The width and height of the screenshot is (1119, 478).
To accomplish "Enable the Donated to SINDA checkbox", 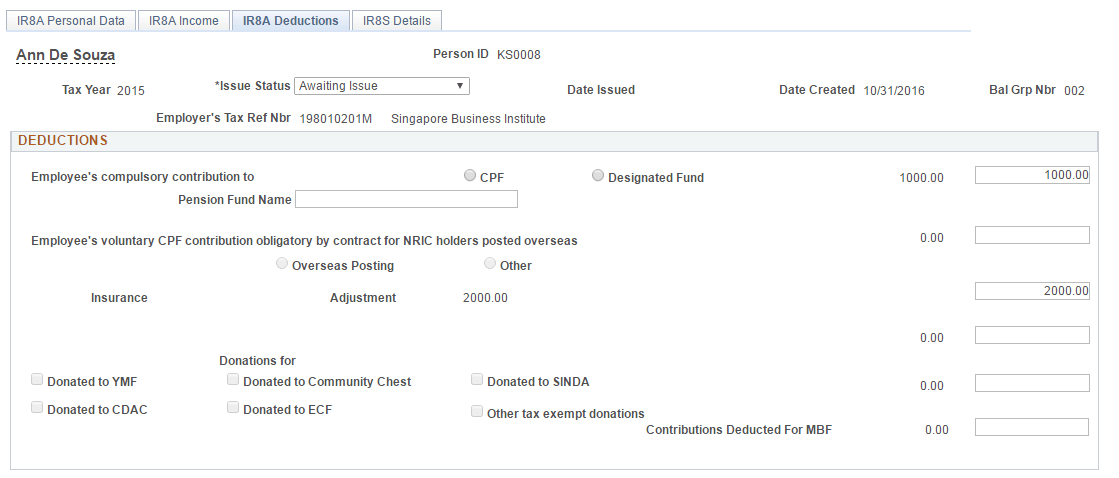I will point(477,380).
